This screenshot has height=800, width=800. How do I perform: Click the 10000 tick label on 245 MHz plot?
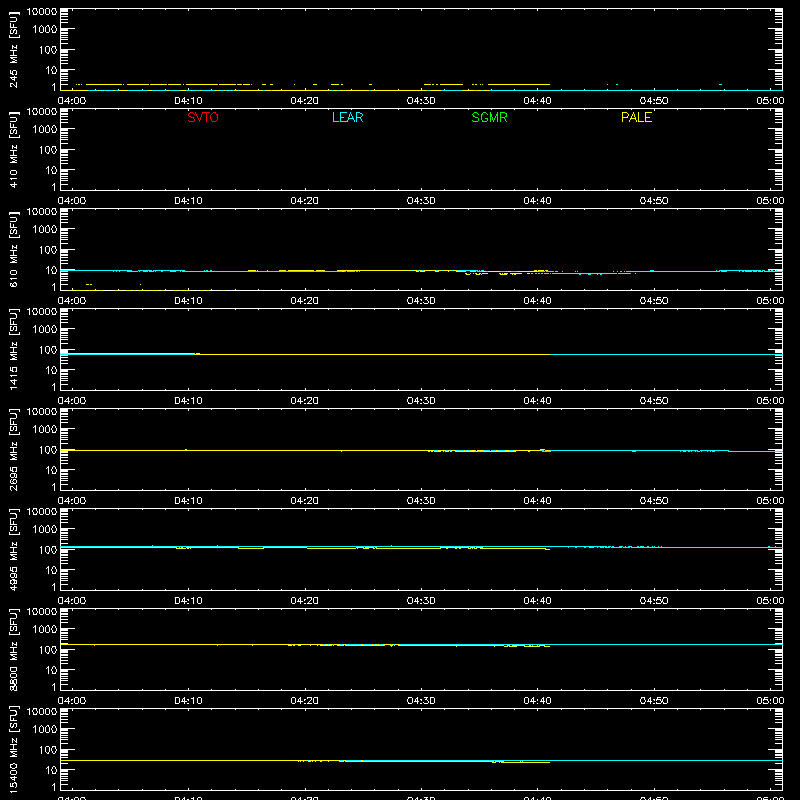(x=42, y=12)
